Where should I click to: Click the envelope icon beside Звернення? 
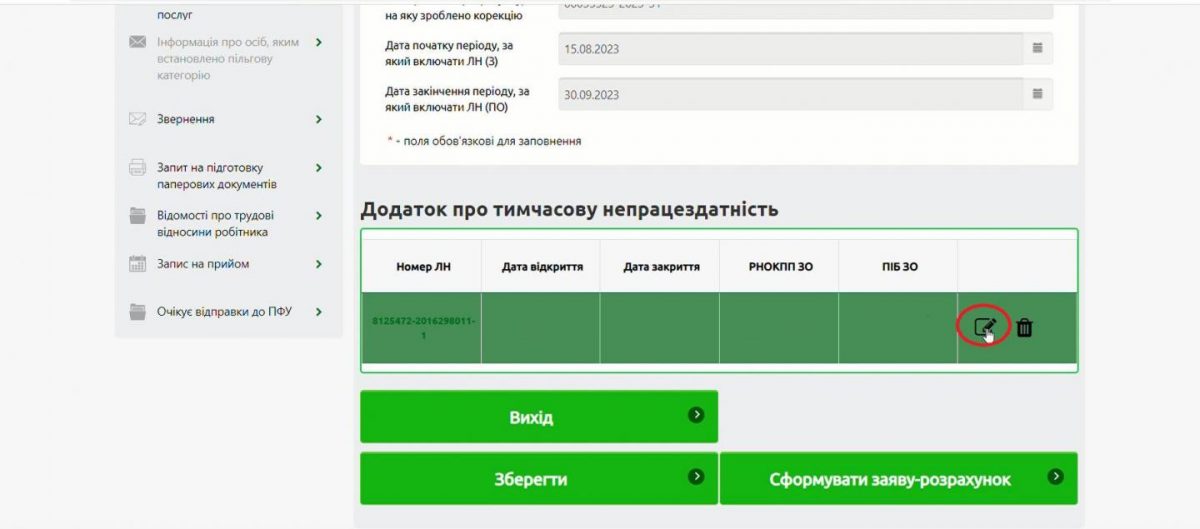pyautogui.click(x=138, y=119)
